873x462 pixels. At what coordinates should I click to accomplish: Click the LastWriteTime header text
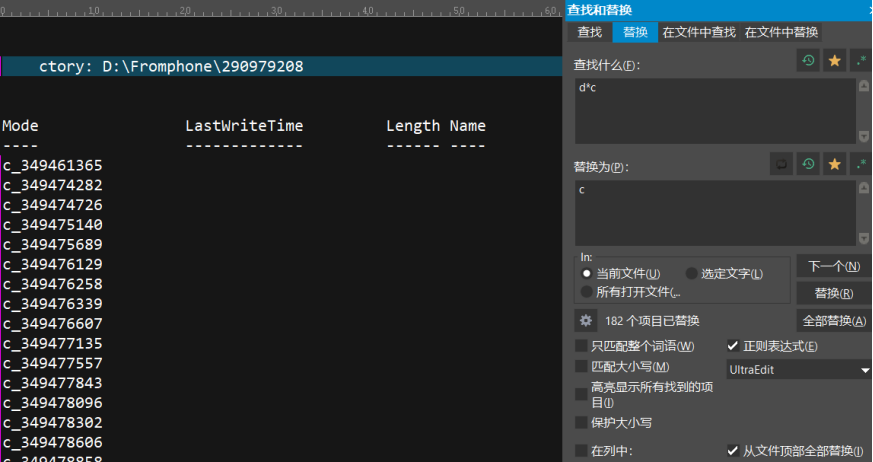point(244,126)
